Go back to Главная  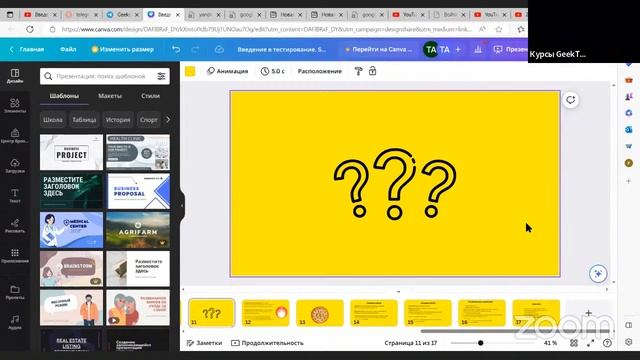[27, 49]
